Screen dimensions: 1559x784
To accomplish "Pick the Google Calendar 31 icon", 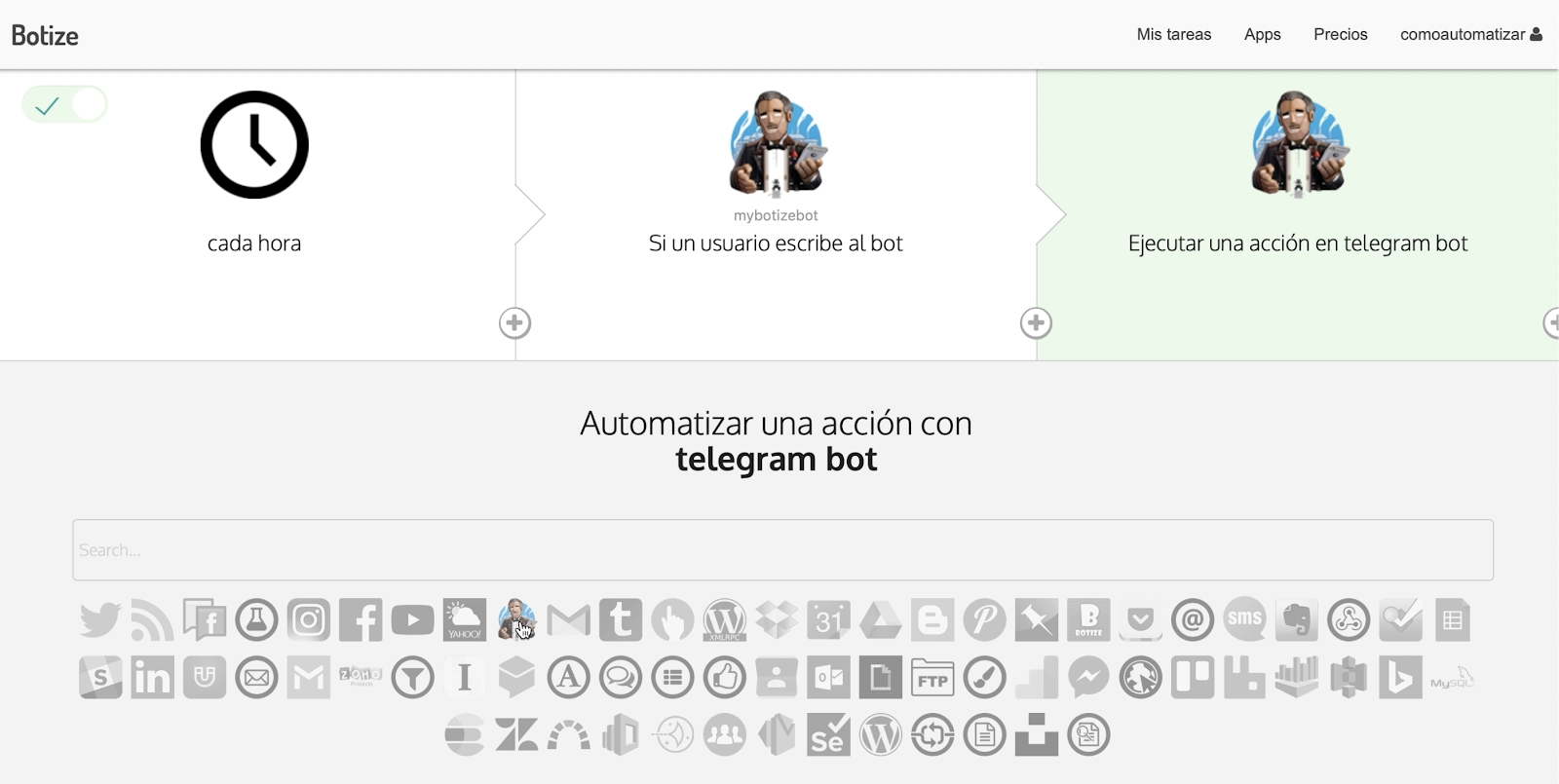I will [828, 620].
